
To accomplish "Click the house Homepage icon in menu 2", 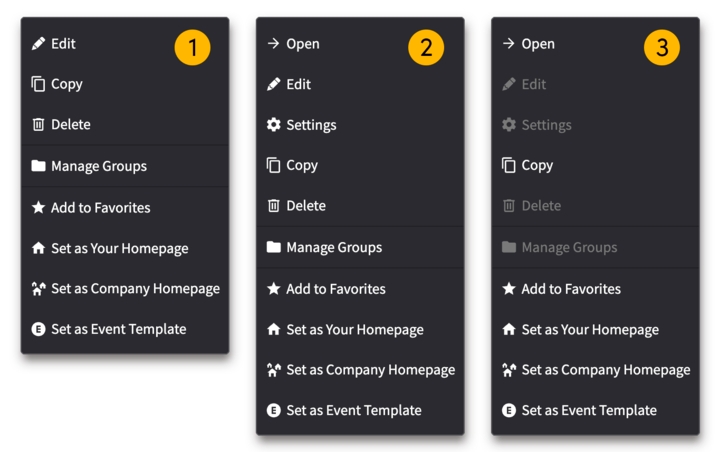I will pos(273,330).
